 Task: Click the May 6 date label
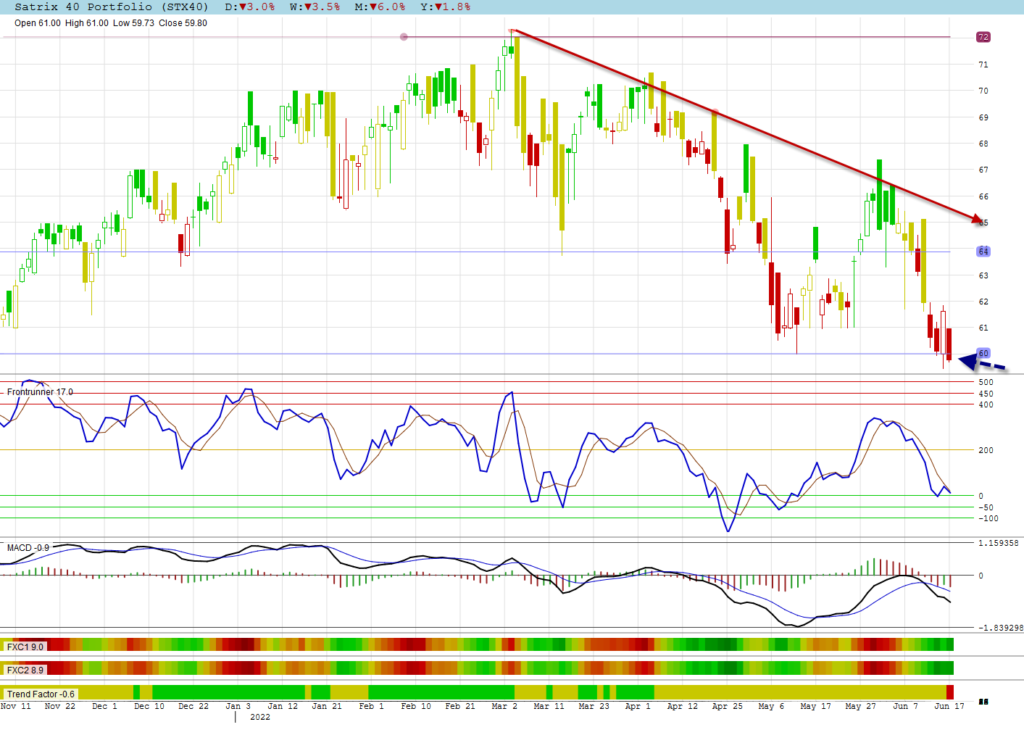tap(771, 706)
